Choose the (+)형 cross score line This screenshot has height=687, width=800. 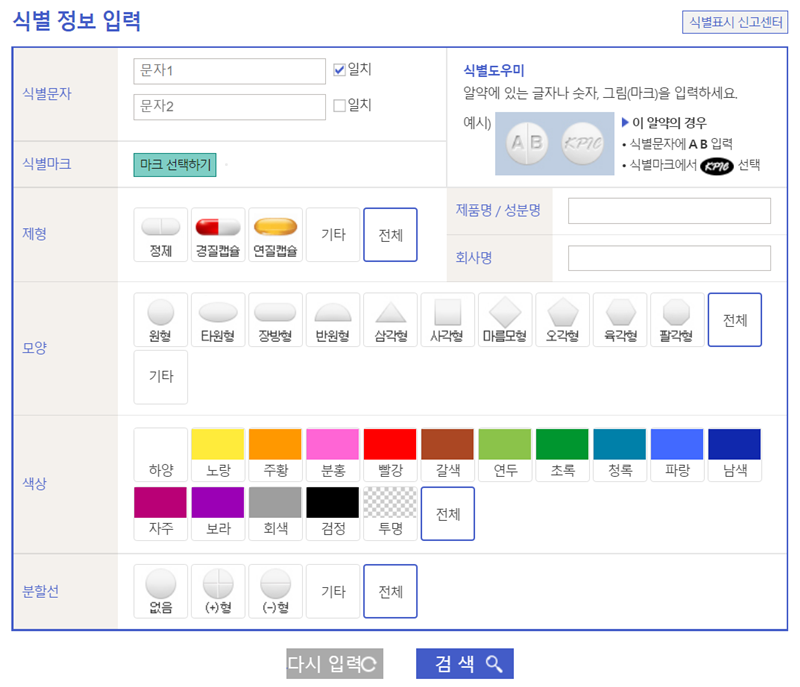218,591
